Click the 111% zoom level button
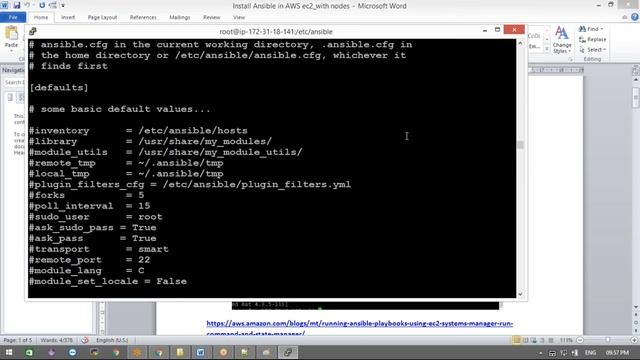 [566, 340]
